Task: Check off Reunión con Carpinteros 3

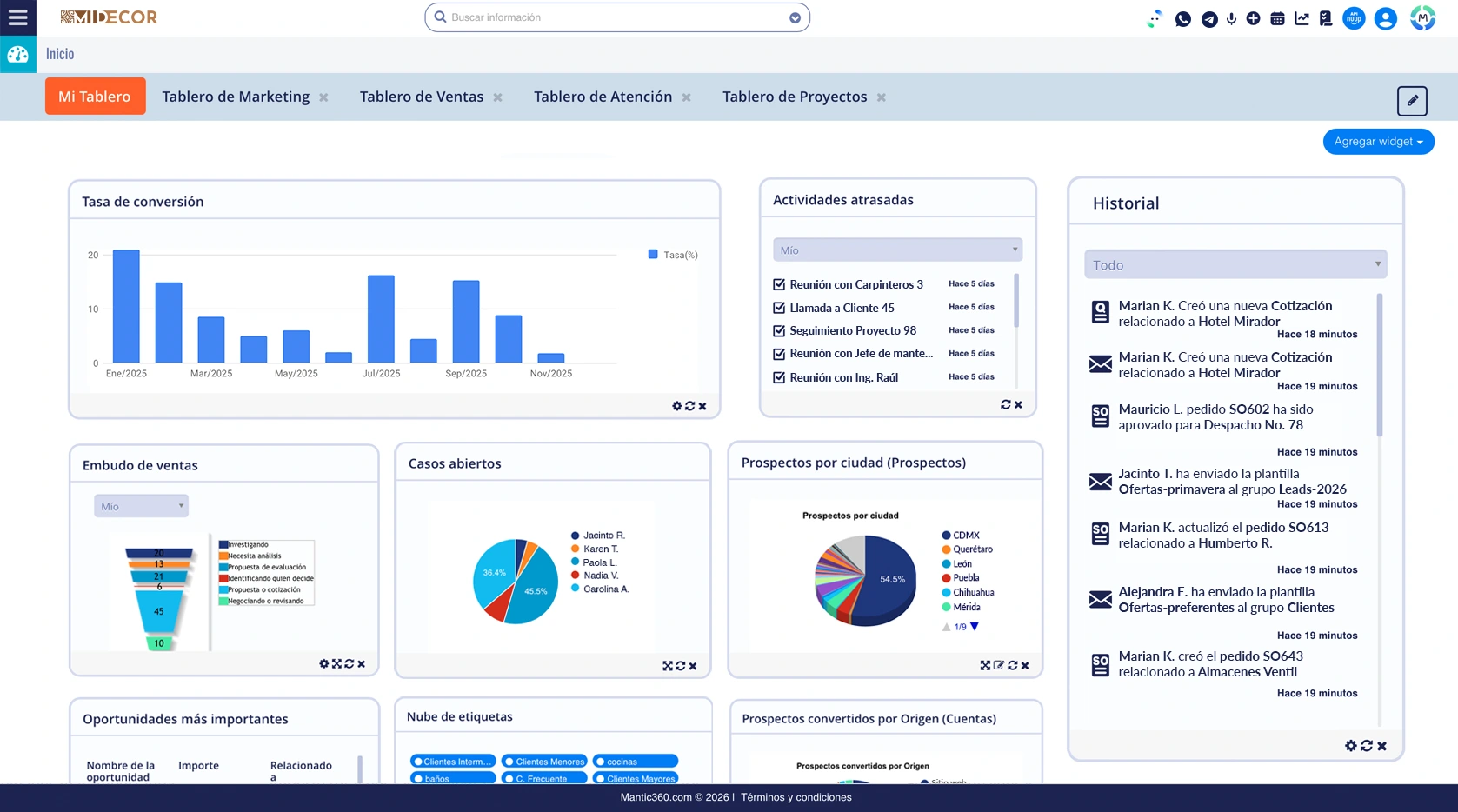Action: (x=779, y=284)
